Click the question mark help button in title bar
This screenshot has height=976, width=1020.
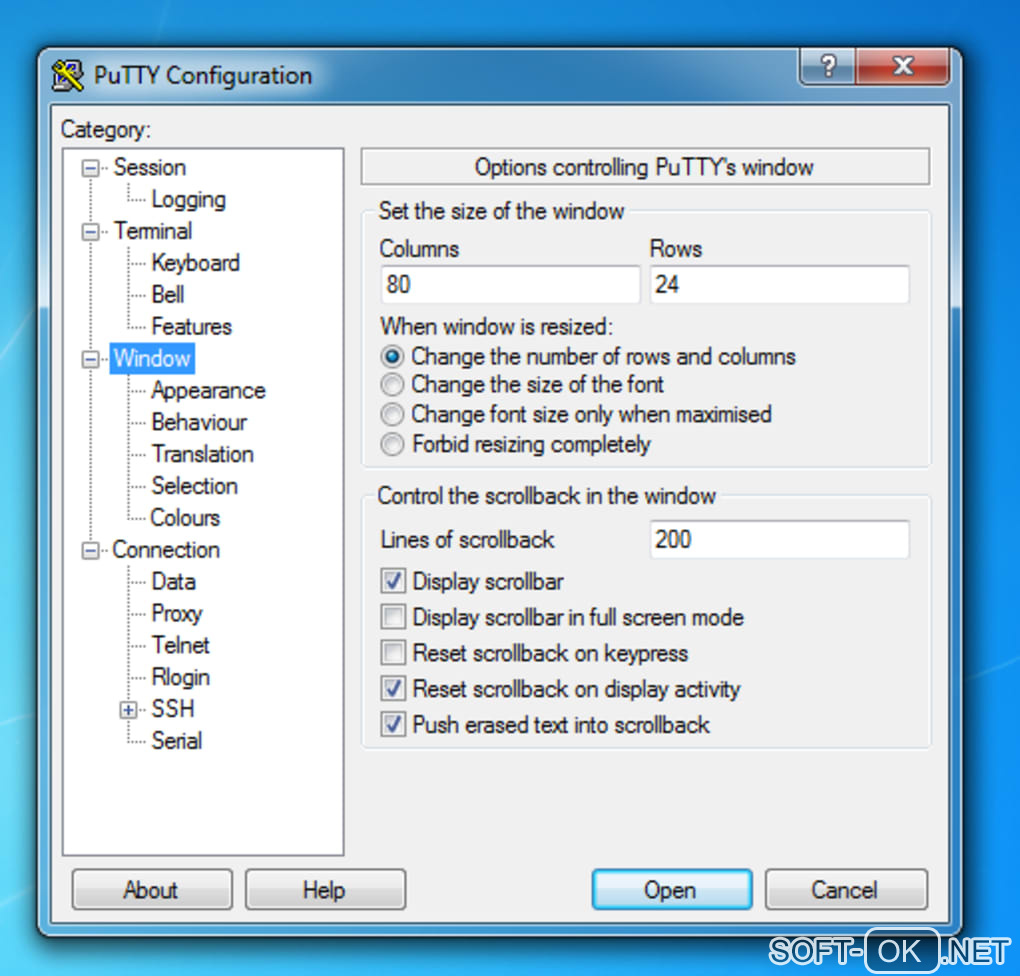point(827,66)
